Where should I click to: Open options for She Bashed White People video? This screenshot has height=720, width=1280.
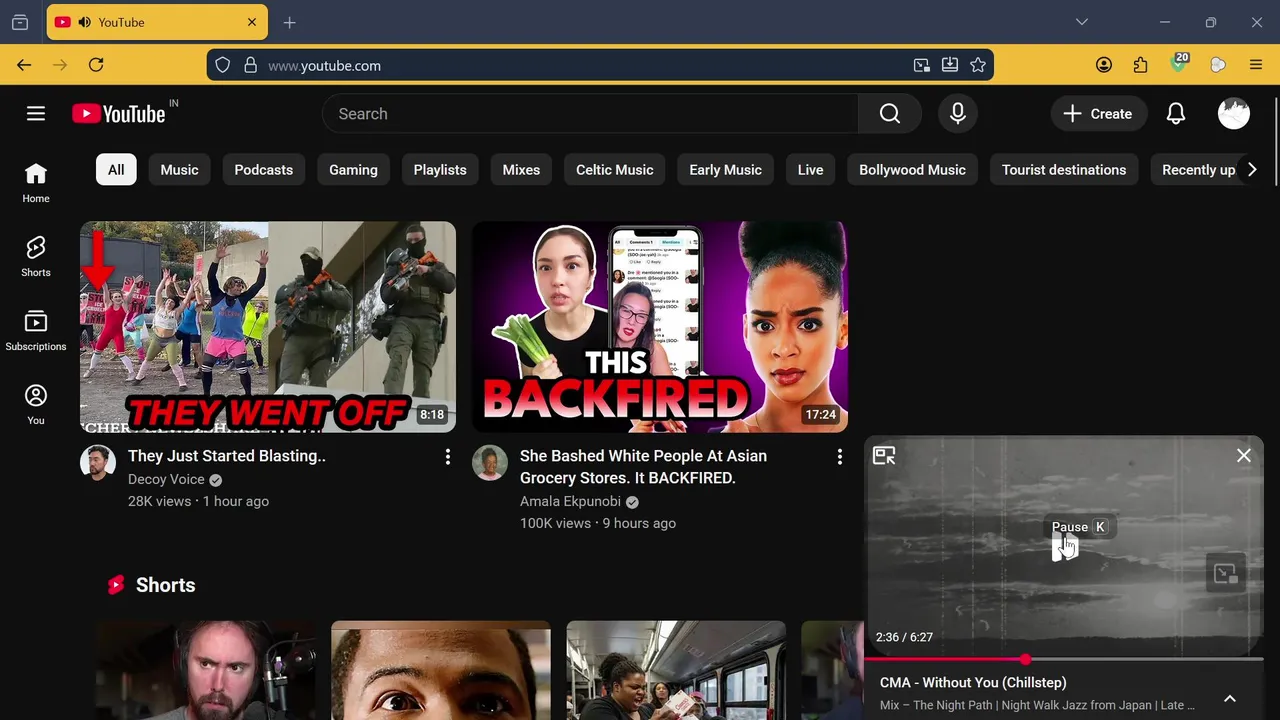840,457
